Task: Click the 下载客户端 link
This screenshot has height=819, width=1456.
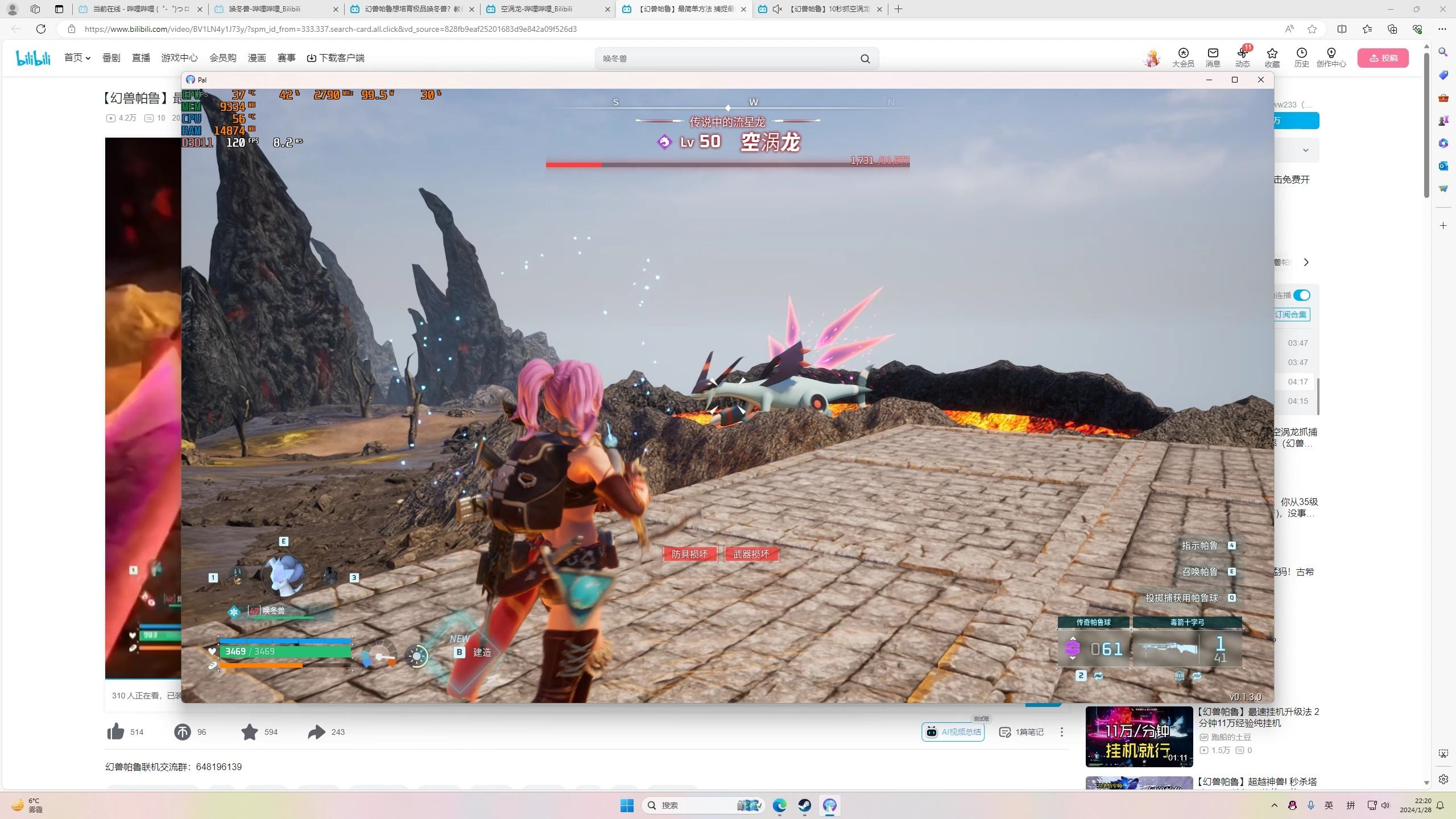Action: pyautogui.click(x=336, y=58)
